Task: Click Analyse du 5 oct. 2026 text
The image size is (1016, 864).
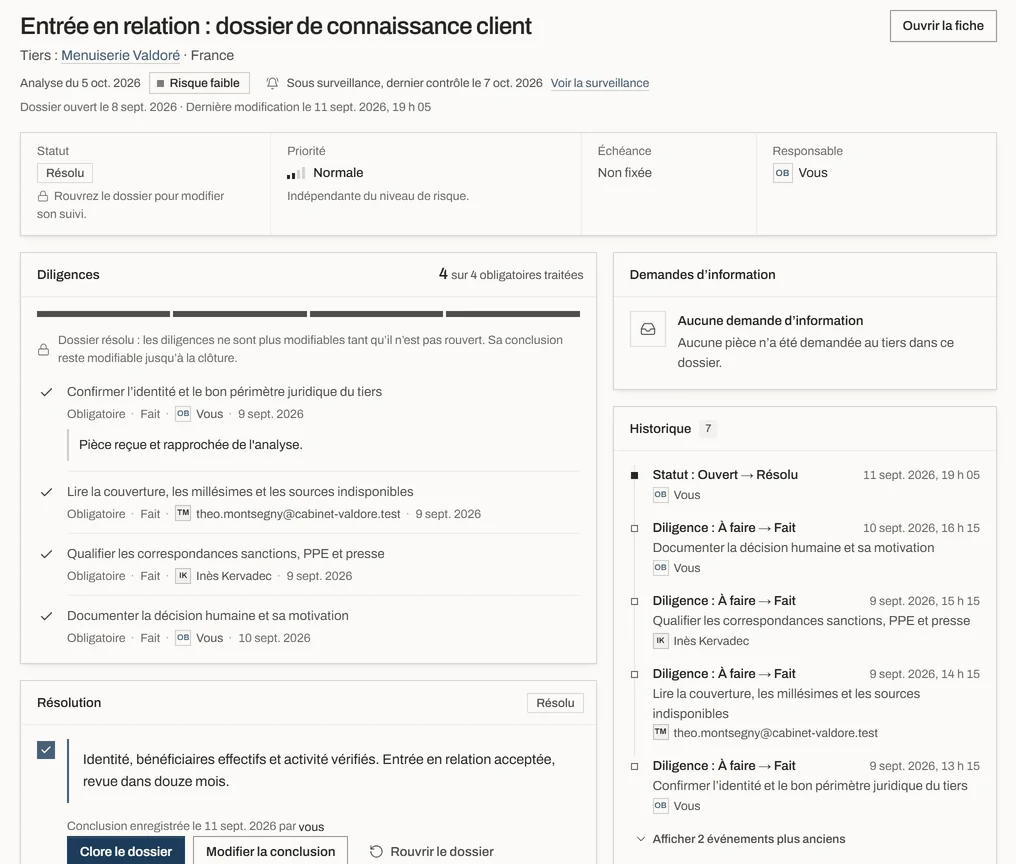Action: pyautogui.click(x=80, y=83)
